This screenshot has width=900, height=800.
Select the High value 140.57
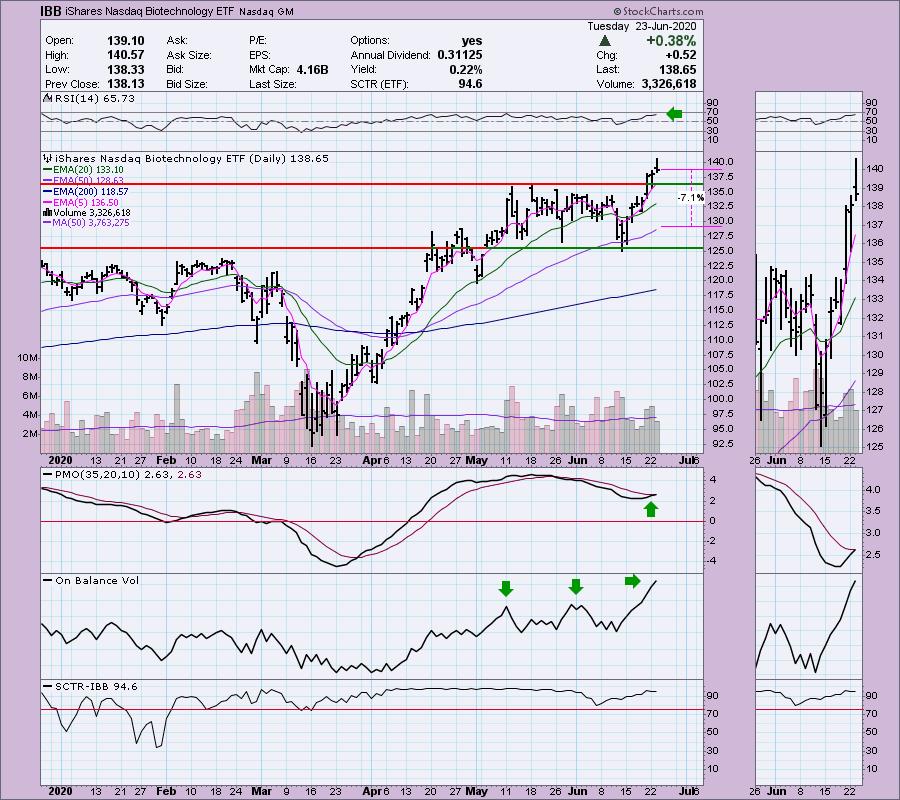(126, 55)
